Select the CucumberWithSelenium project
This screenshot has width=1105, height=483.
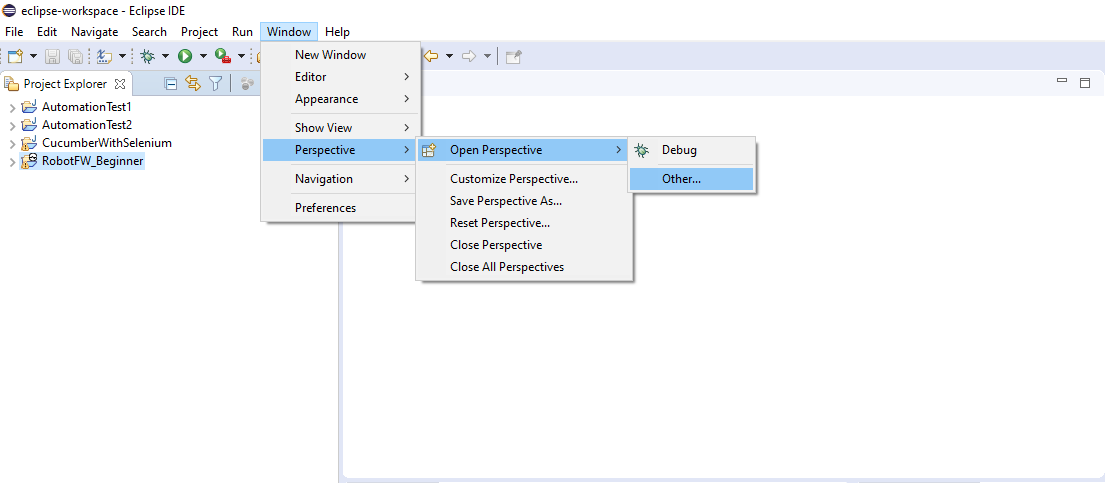106,142
